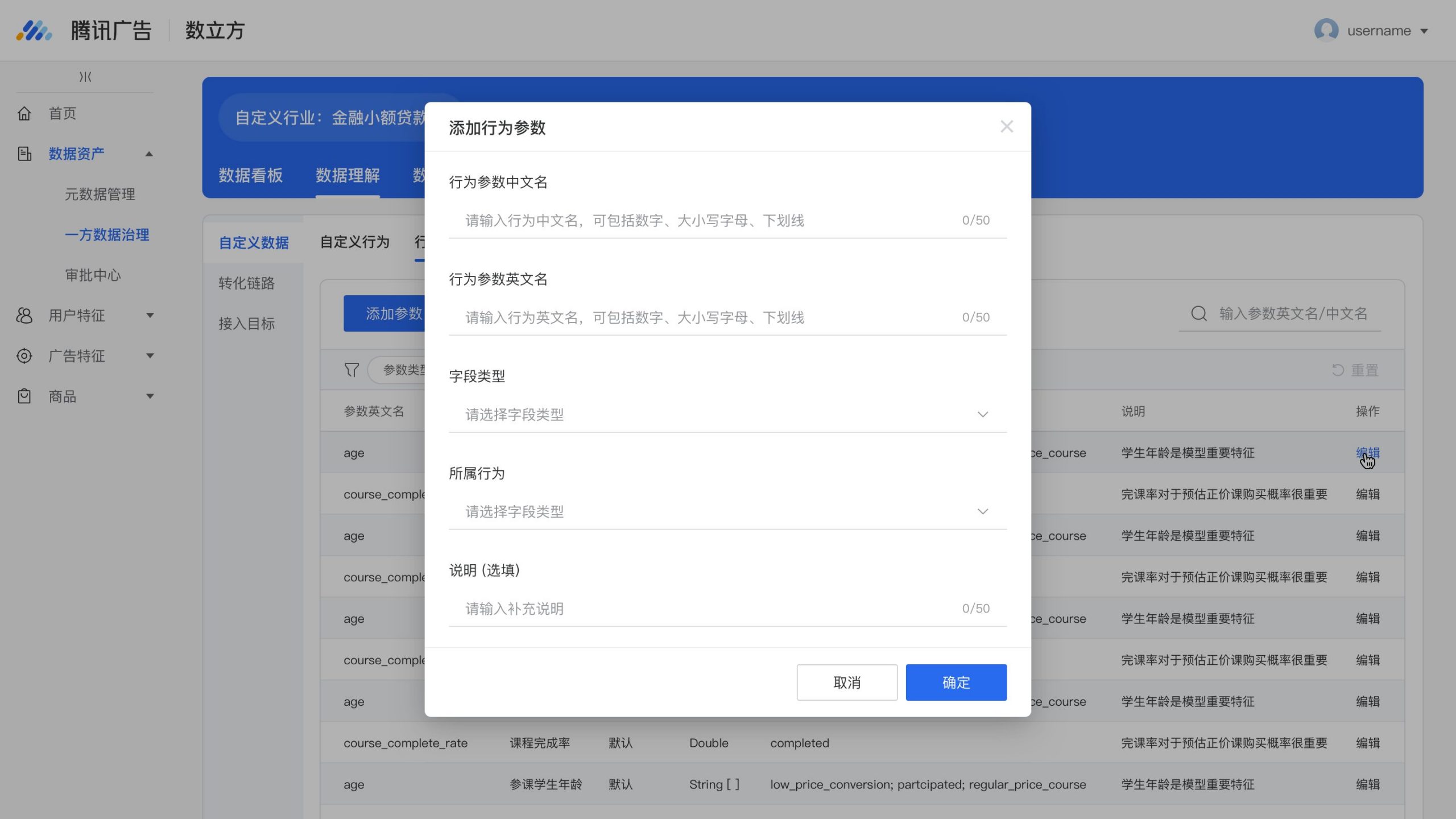Screen dimensions: 1456x819
Task: Switch to the 数据看板 tab
Action: pyautogui.click(x=251, y=176)
